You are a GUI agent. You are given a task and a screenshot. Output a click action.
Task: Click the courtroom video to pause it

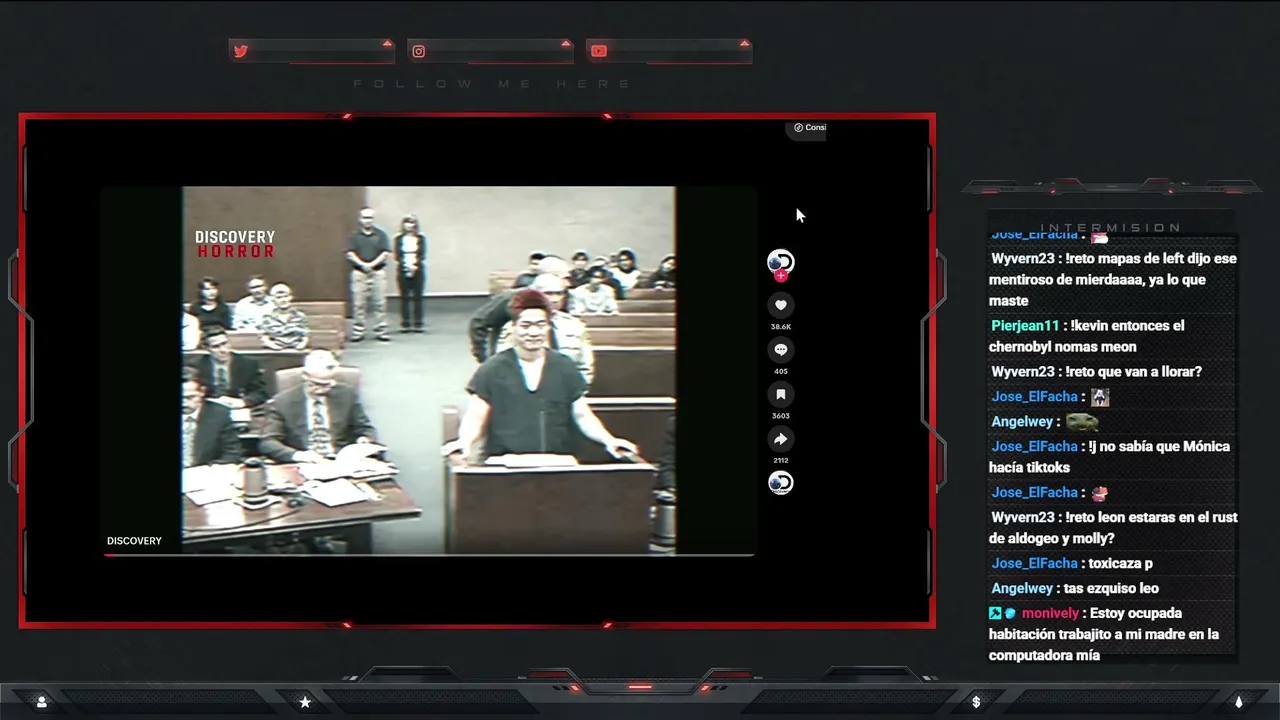(x=428, y=370)
